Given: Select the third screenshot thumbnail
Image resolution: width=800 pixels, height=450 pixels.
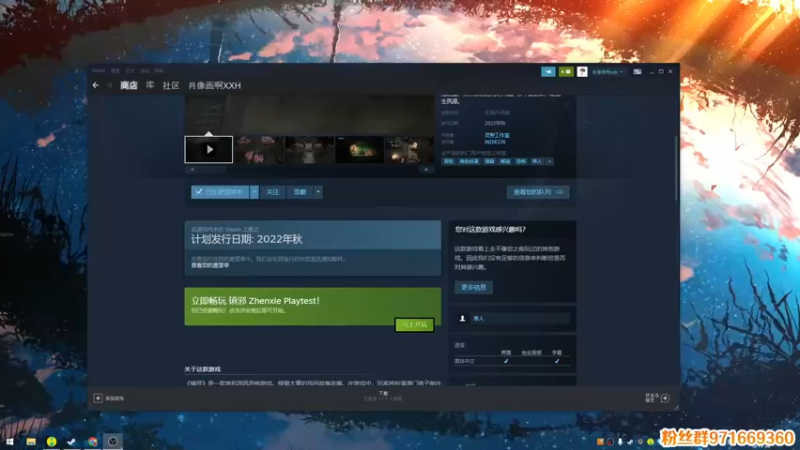Looking at the screenshot, I should [309, 149].
